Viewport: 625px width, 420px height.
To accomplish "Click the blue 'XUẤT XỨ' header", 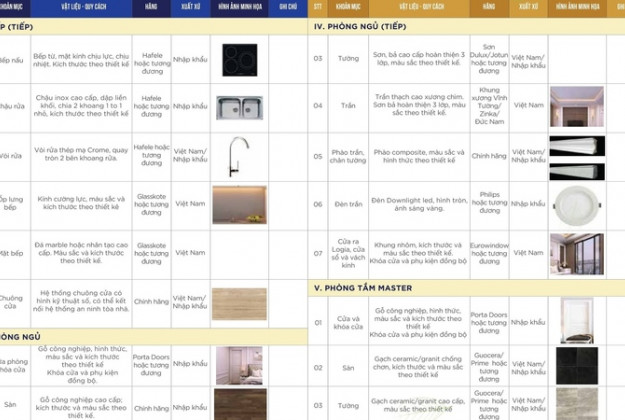I will 191,8.
